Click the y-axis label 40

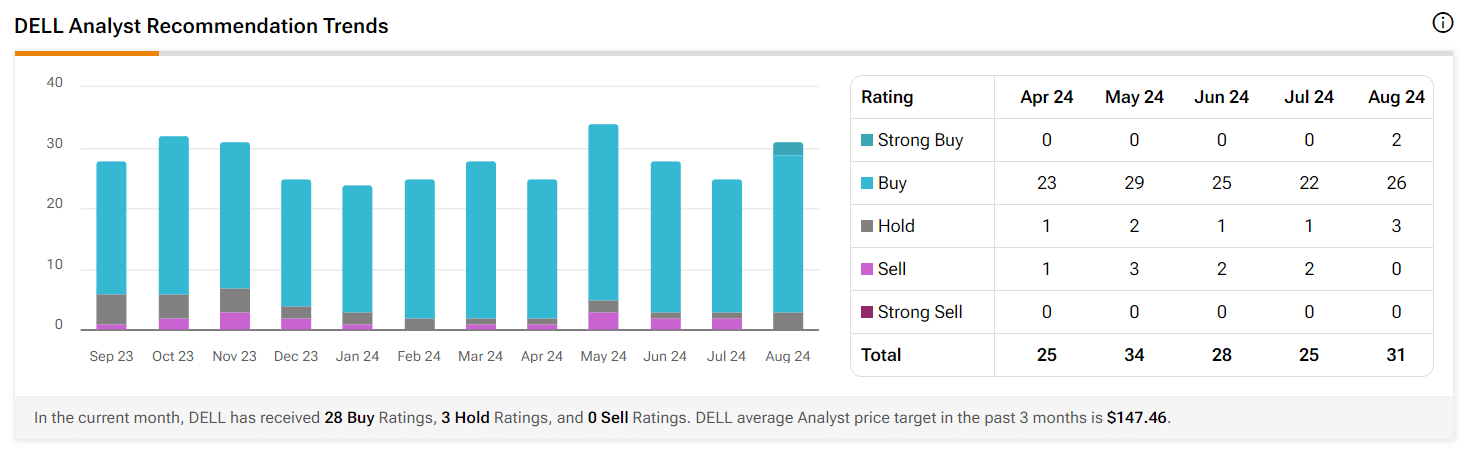click(x=55, y=83)
